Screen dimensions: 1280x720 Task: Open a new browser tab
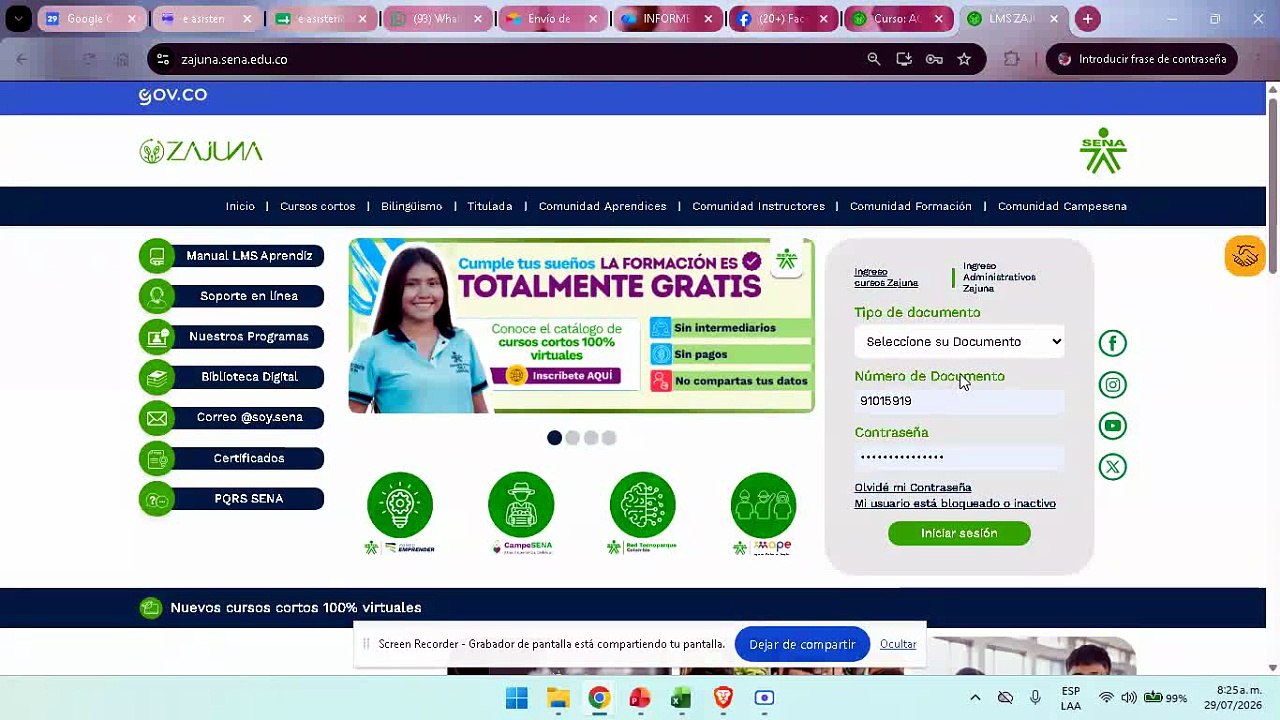1087,19
